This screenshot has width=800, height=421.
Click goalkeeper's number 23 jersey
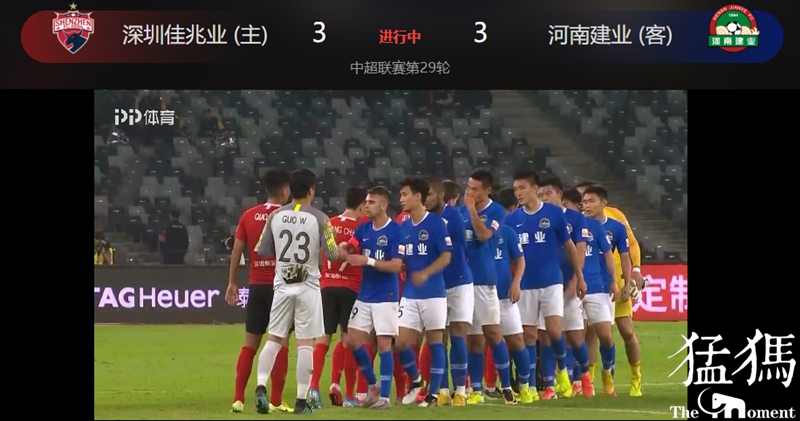point(294,246)
